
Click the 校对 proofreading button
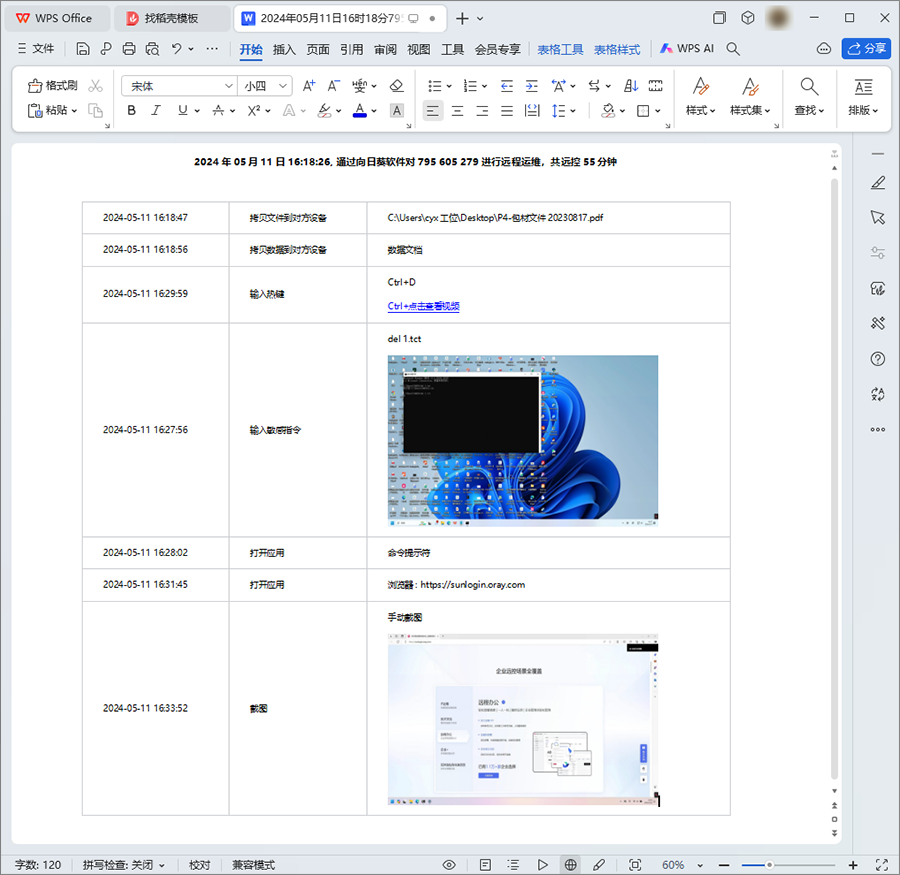(199, 865)
